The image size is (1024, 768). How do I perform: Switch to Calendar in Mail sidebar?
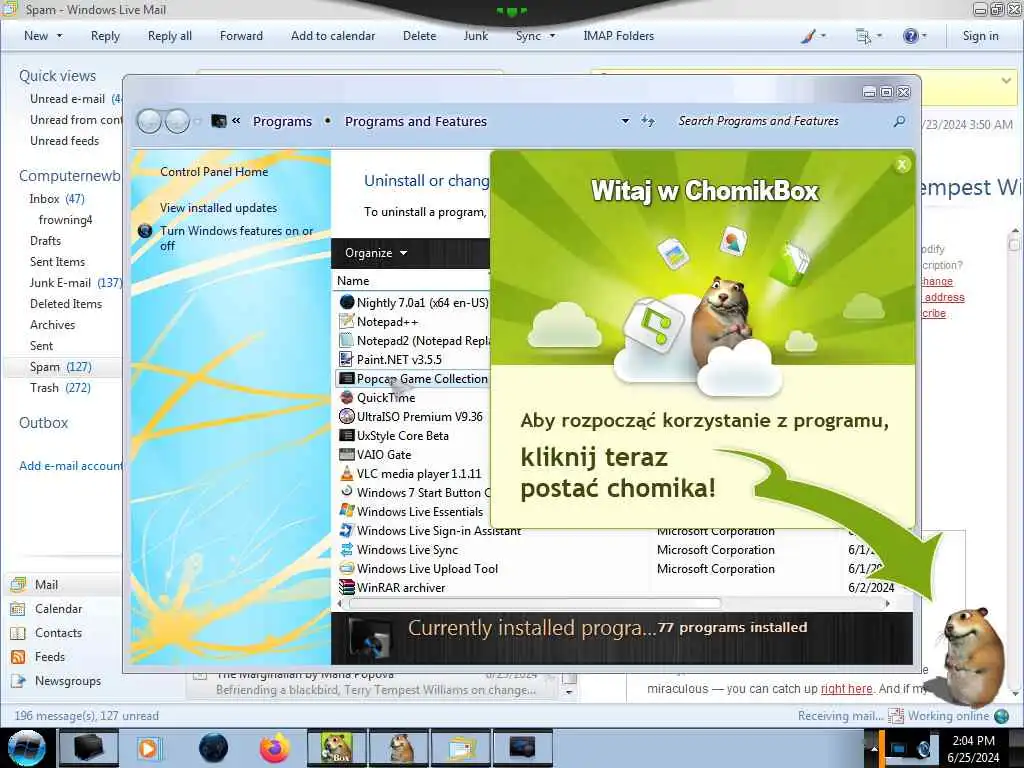(x=58, y=609)
